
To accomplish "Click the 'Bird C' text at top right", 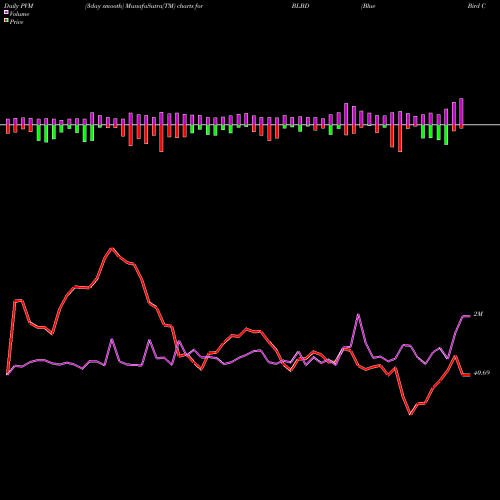I will click(x=477, y=6).
